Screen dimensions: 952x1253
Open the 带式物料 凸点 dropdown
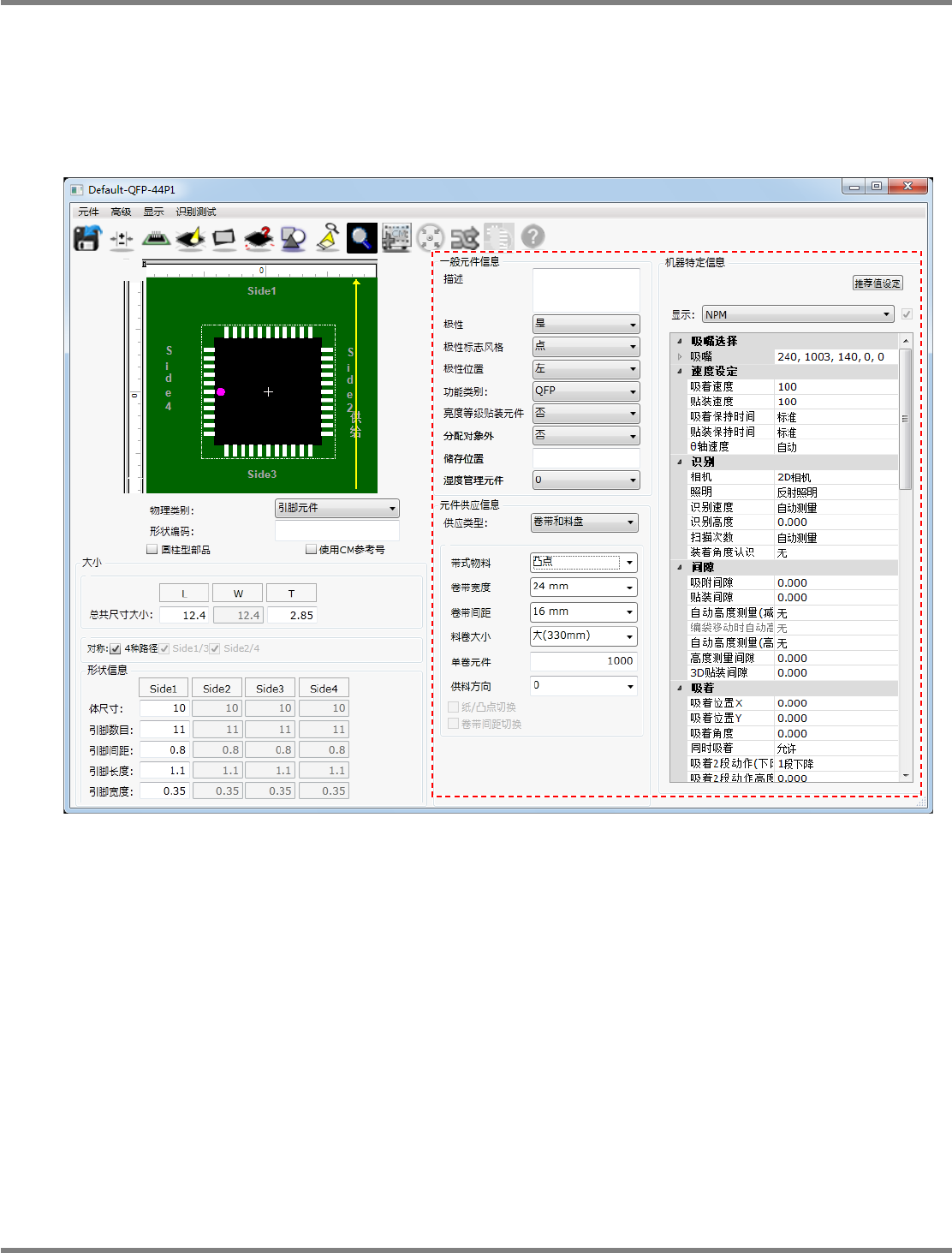click(584, 563)
